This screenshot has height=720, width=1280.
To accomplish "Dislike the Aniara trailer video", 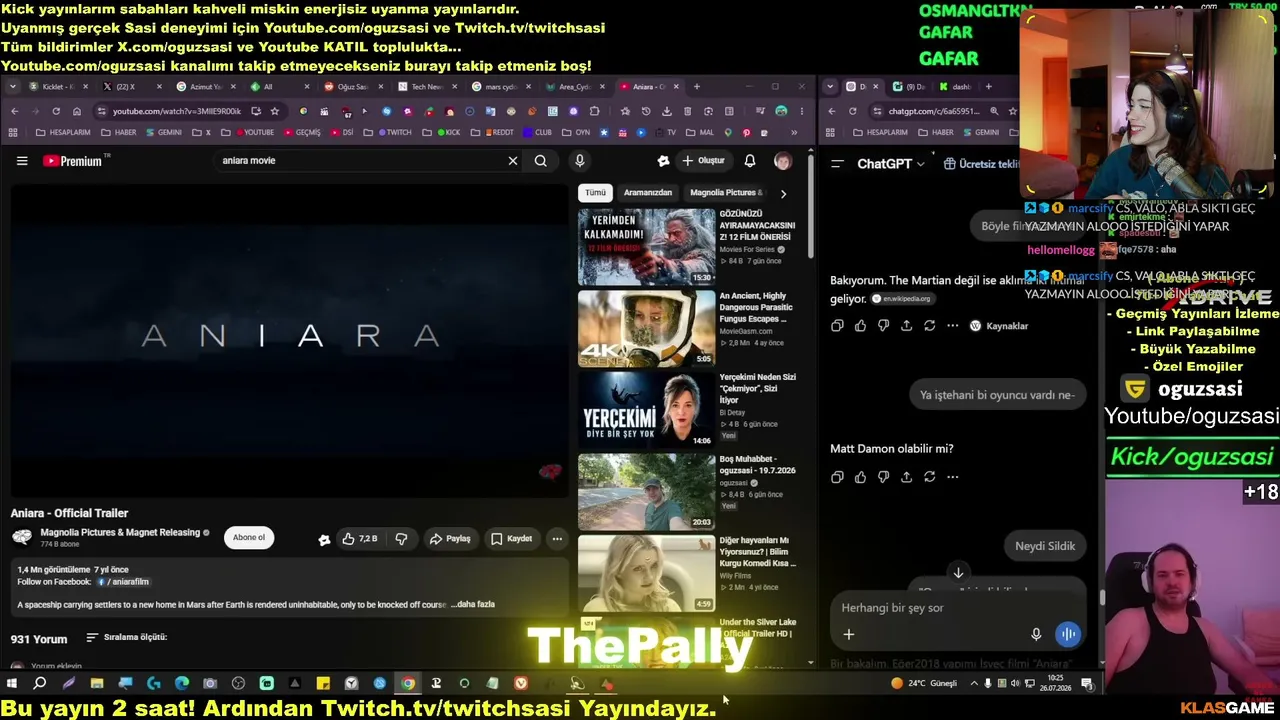I will 401,539.
